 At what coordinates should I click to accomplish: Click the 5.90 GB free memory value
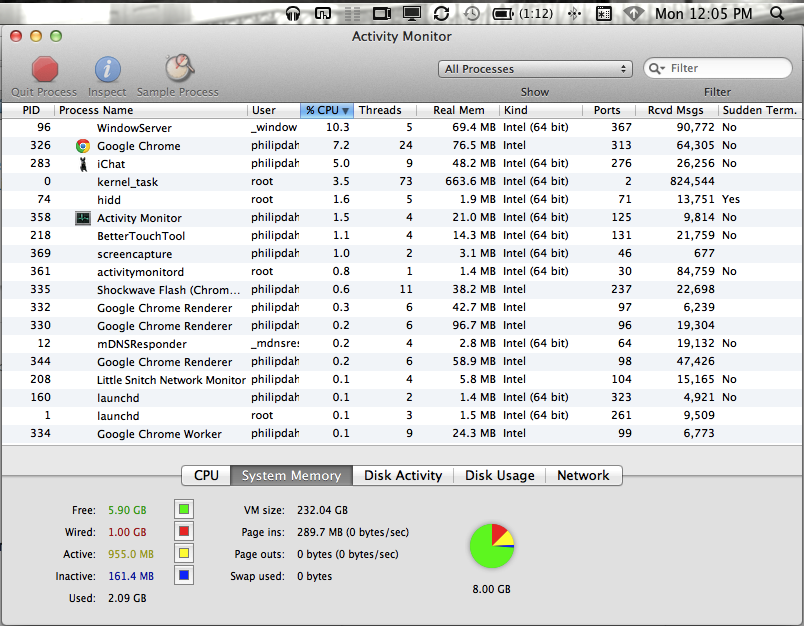(127, 510)
